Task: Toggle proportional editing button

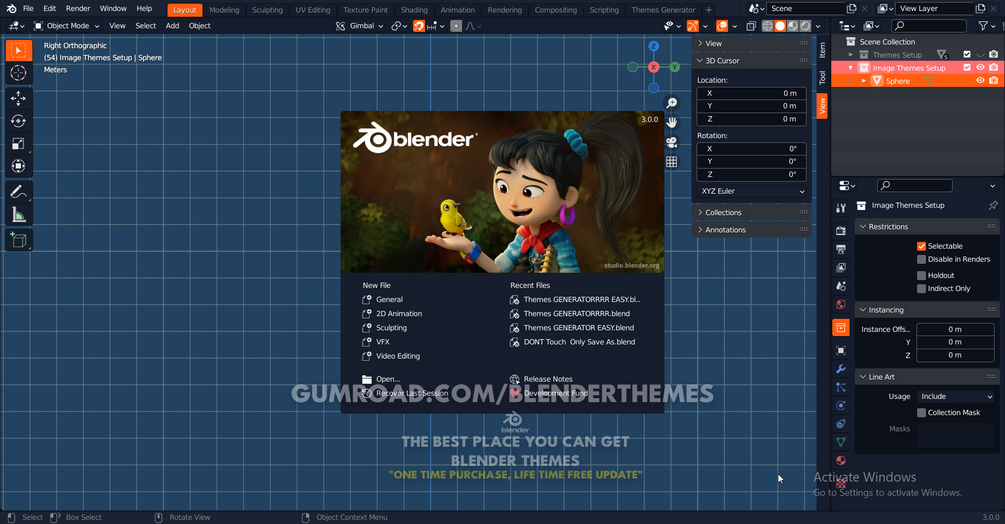Action: (456, 26)
